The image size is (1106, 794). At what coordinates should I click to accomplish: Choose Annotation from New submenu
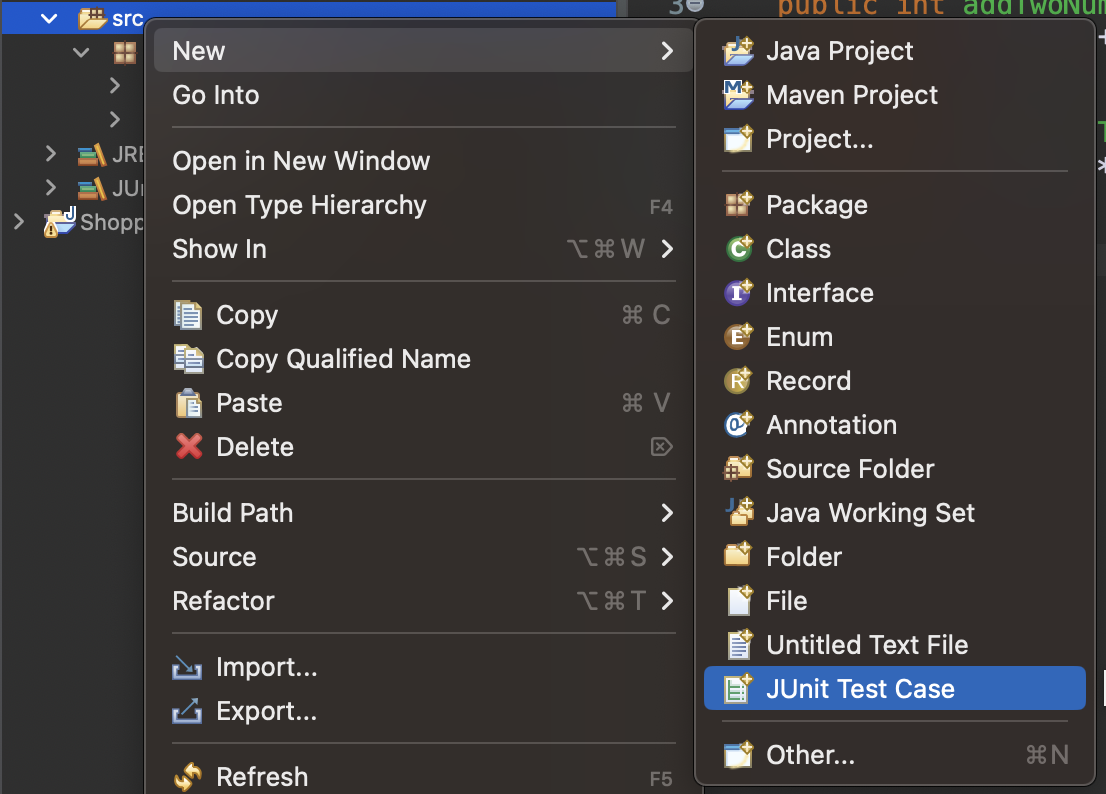tap(894, 425)
